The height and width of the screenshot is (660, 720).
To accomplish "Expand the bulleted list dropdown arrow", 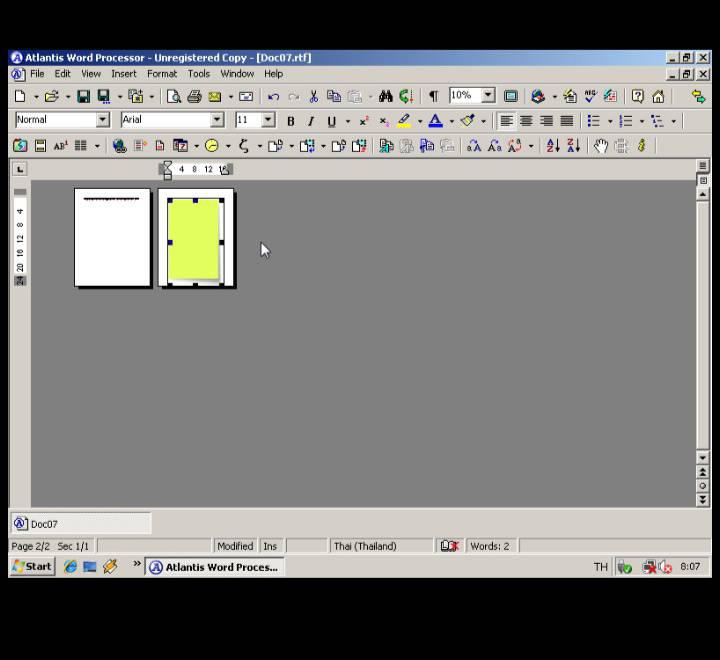I will [x=610, y=121].
